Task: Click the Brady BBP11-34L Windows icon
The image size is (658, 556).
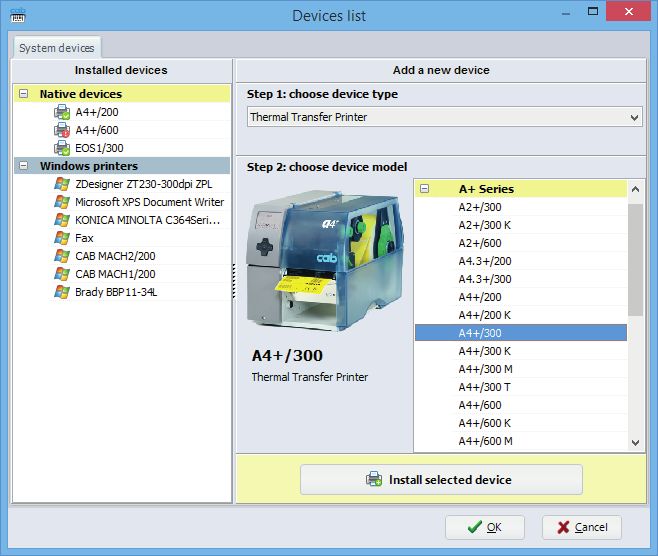Action: tap(62, 292)
